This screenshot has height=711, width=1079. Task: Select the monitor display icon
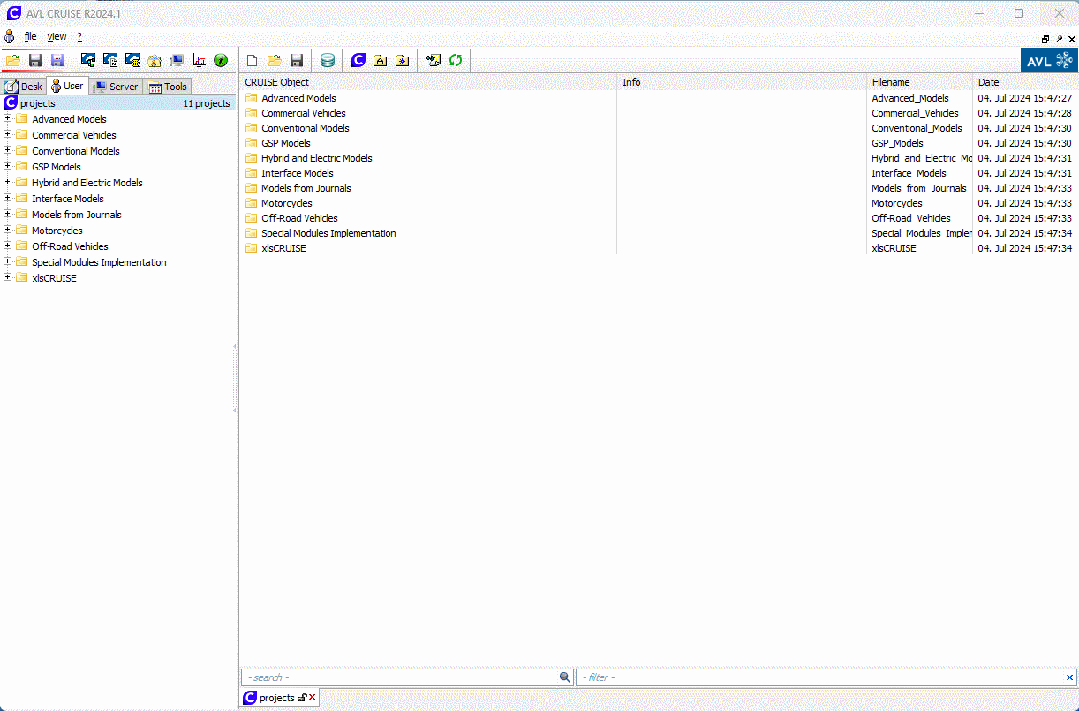tap(176, 60)
